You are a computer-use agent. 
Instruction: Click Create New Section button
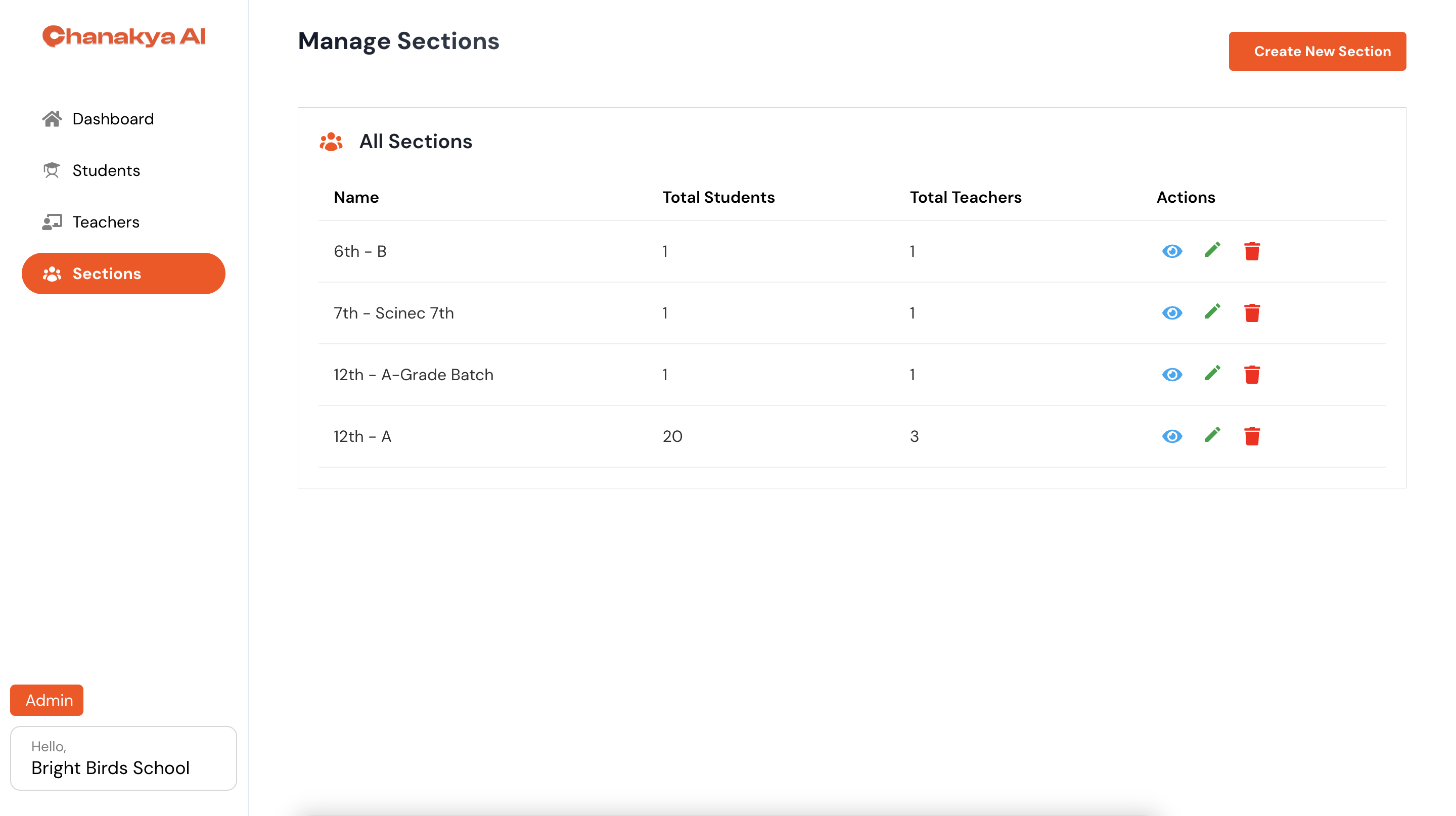click(x=1317, y=51)
